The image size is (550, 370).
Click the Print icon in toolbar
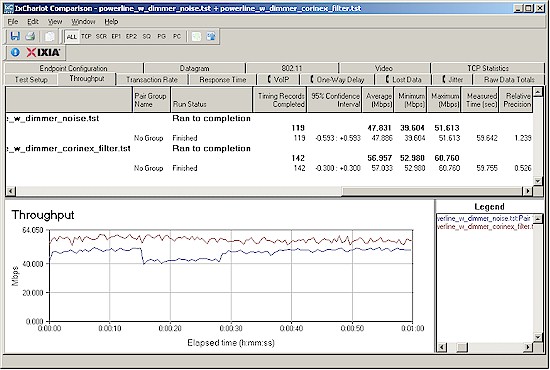pyautogui.click(x=30, y=36)
